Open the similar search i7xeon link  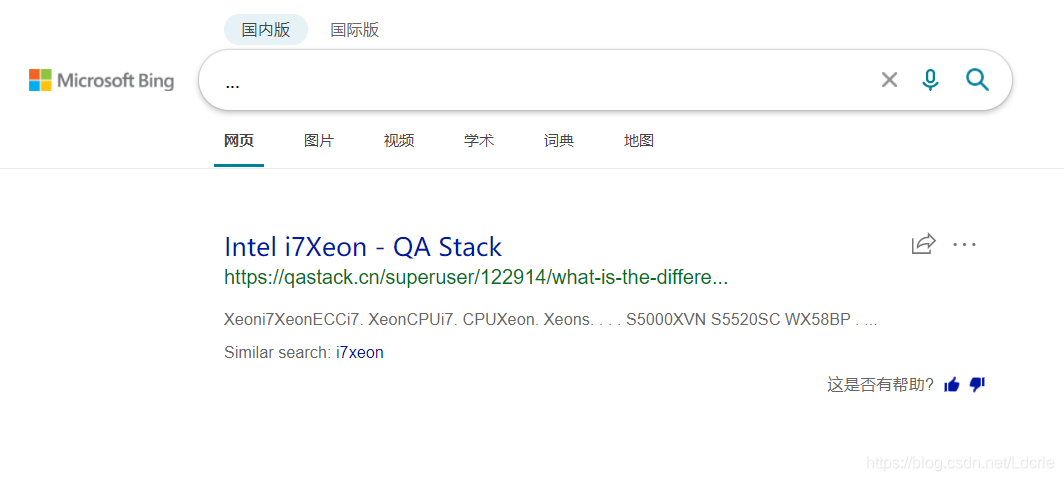tap(360, 353)
